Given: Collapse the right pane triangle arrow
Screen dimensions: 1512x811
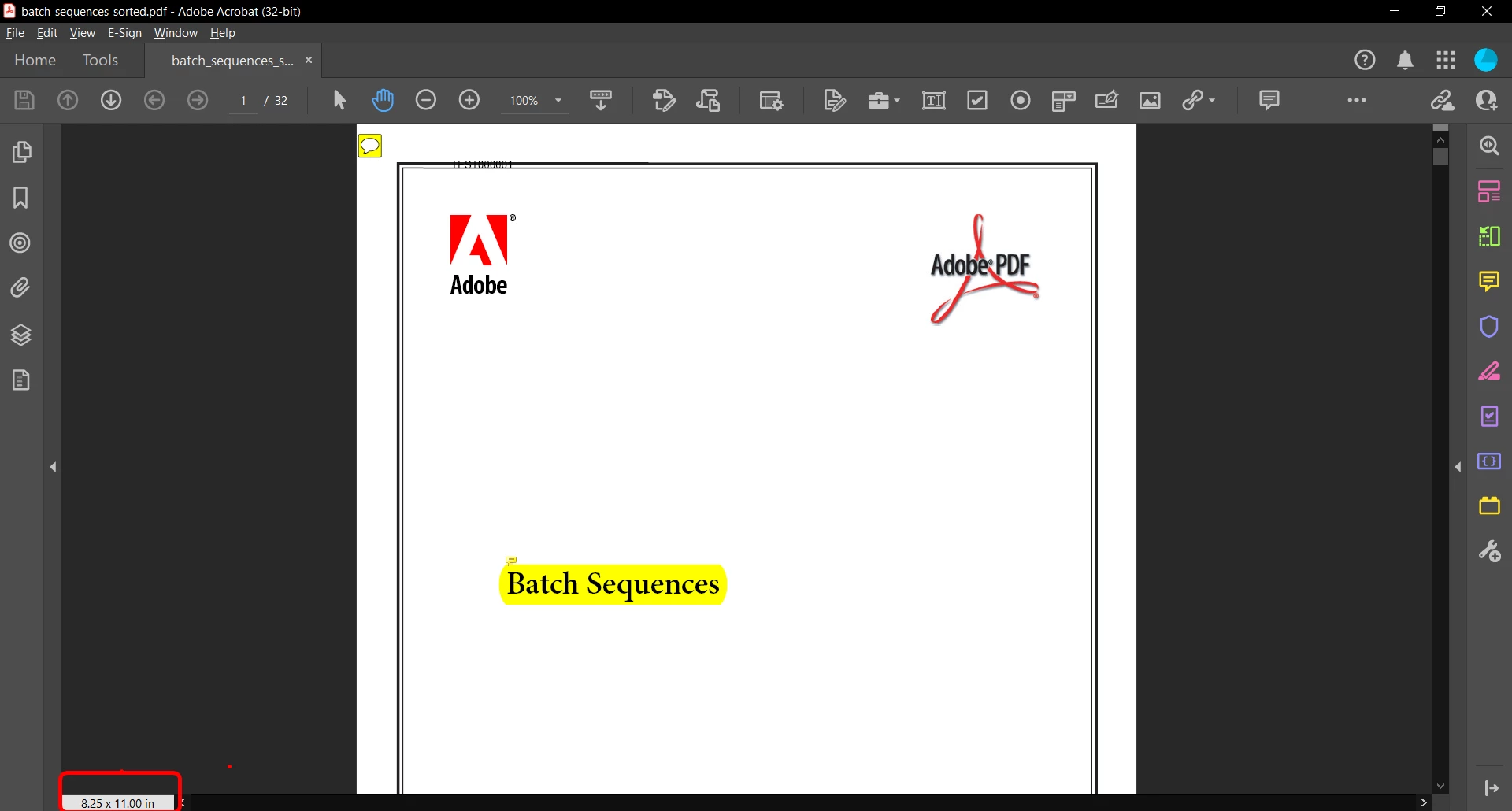Looking at the screenshot, I should click(1458, 468).
